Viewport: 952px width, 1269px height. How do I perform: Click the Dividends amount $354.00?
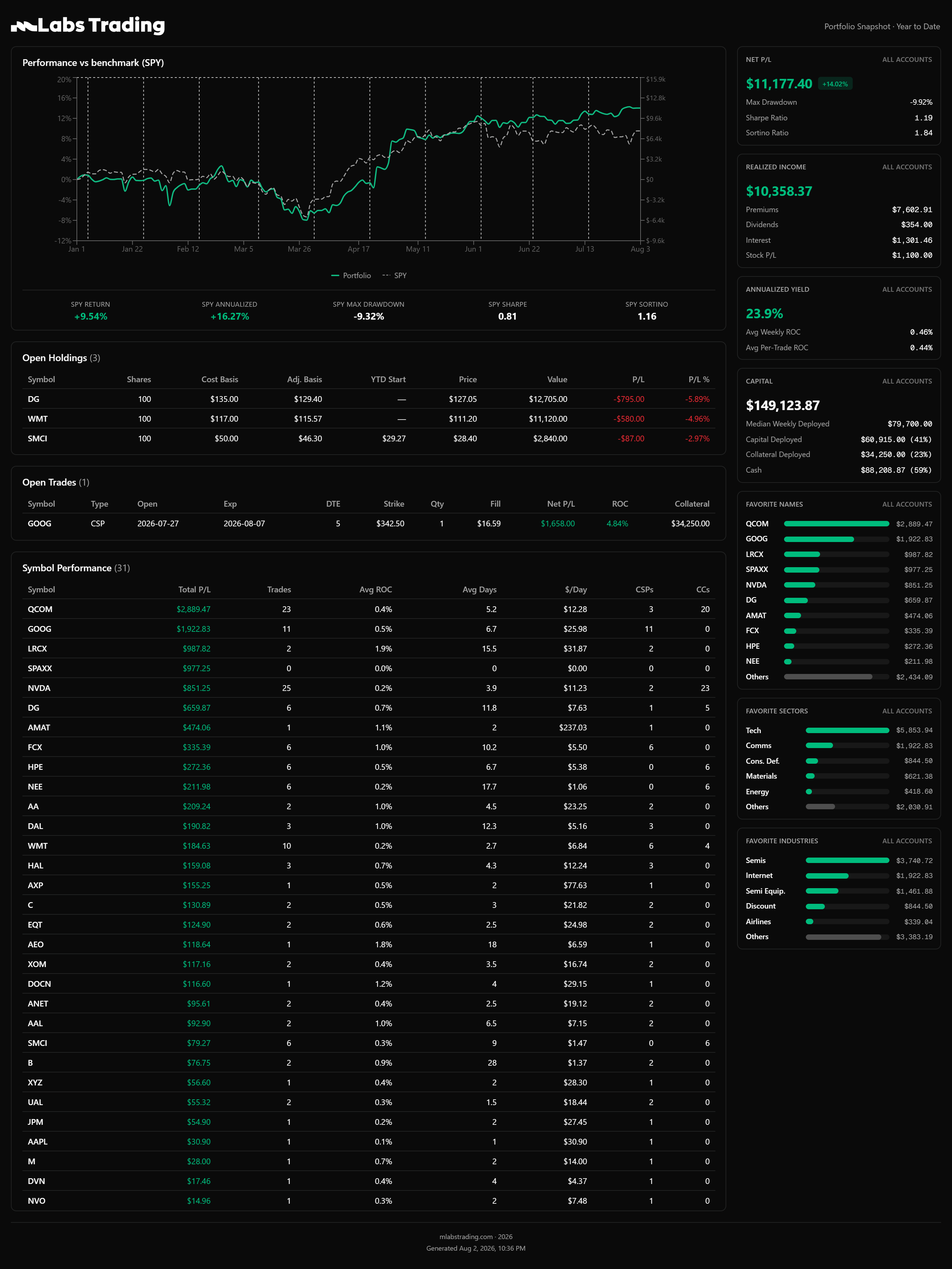(x=916, y=224)
